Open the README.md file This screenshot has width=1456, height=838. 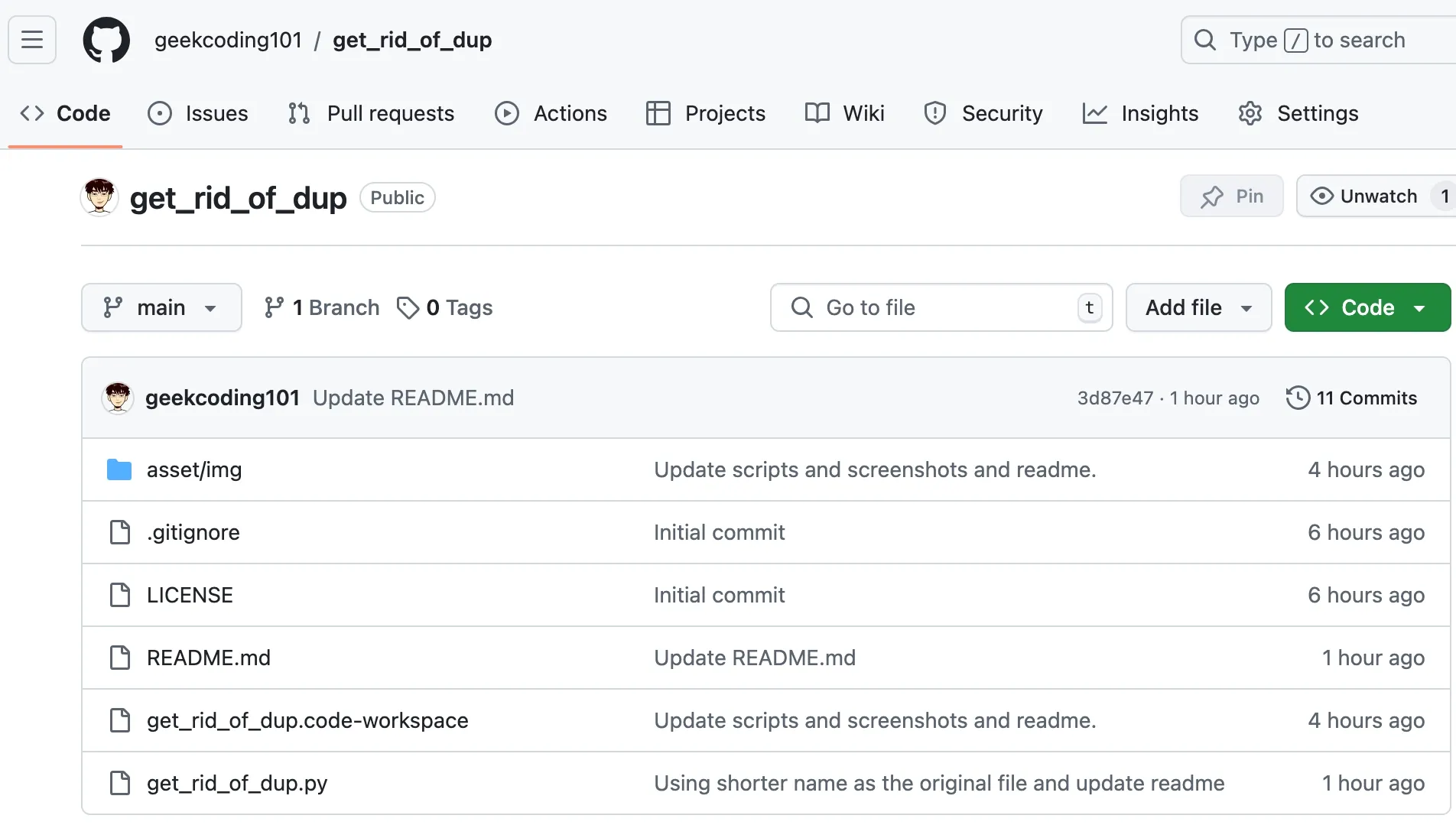(x=209, y=658)
